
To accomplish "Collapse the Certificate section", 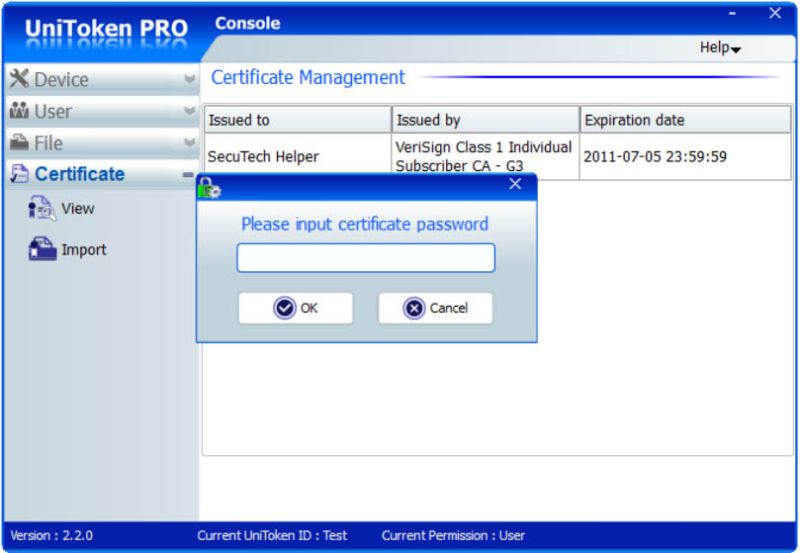I will tap(188, 174).
